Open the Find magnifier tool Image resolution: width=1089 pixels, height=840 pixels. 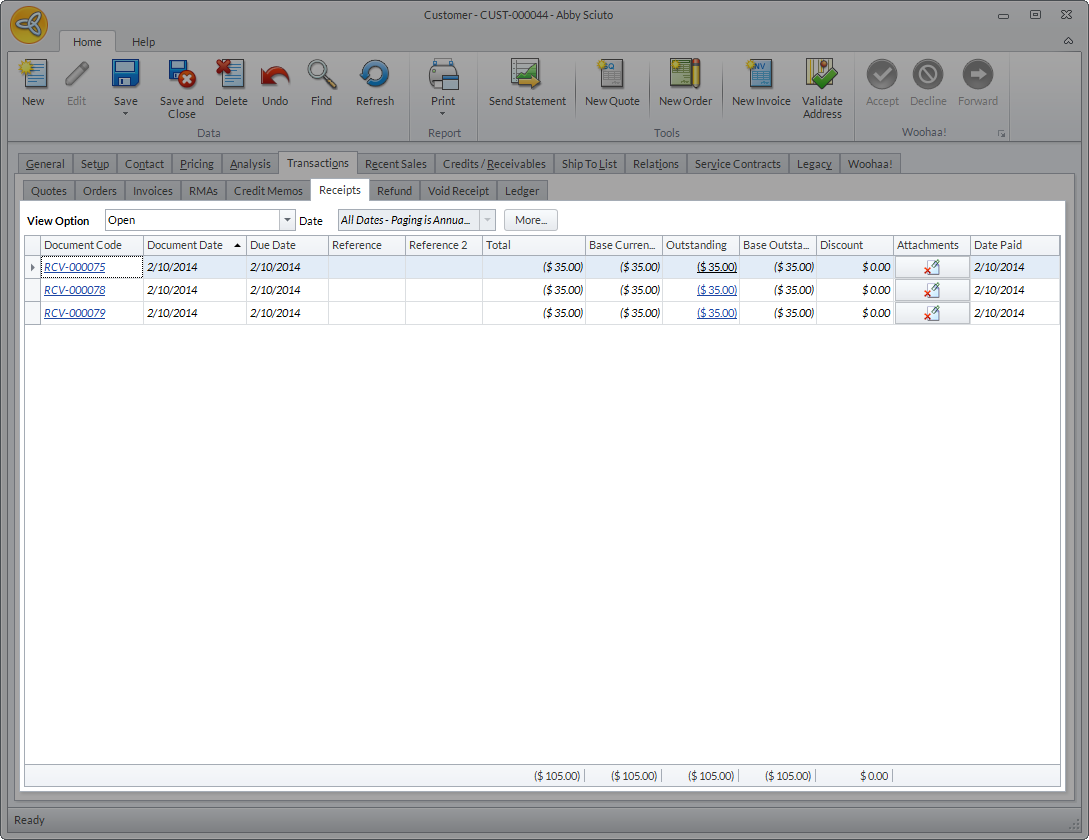[321, 76]
